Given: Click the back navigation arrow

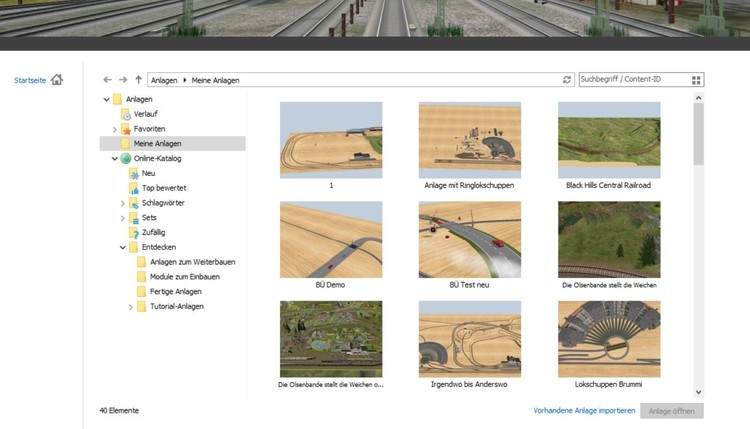Looking at the screenshot, I should pyautogui.click(x=107, y=79).
